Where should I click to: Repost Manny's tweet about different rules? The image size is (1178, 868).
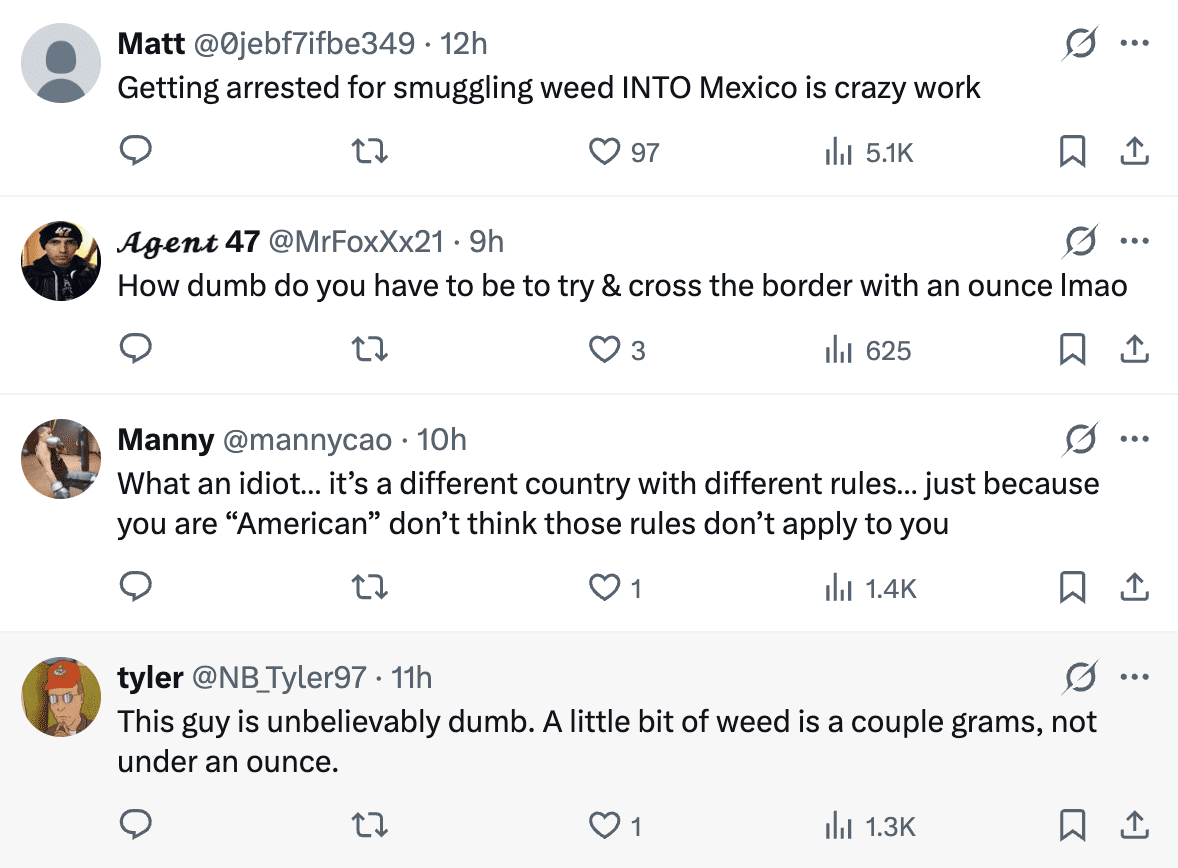tap(372, 588)
